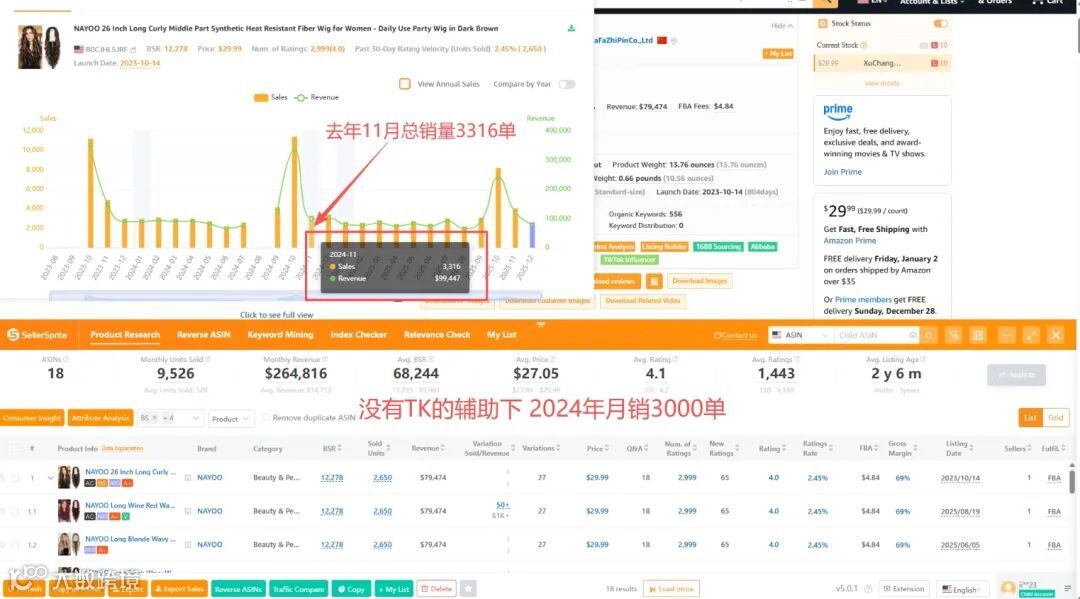This screenshot has width=1080, height=599.
Task: Click the TikTok Influencer tag button
Action: [x=630, y=260]
